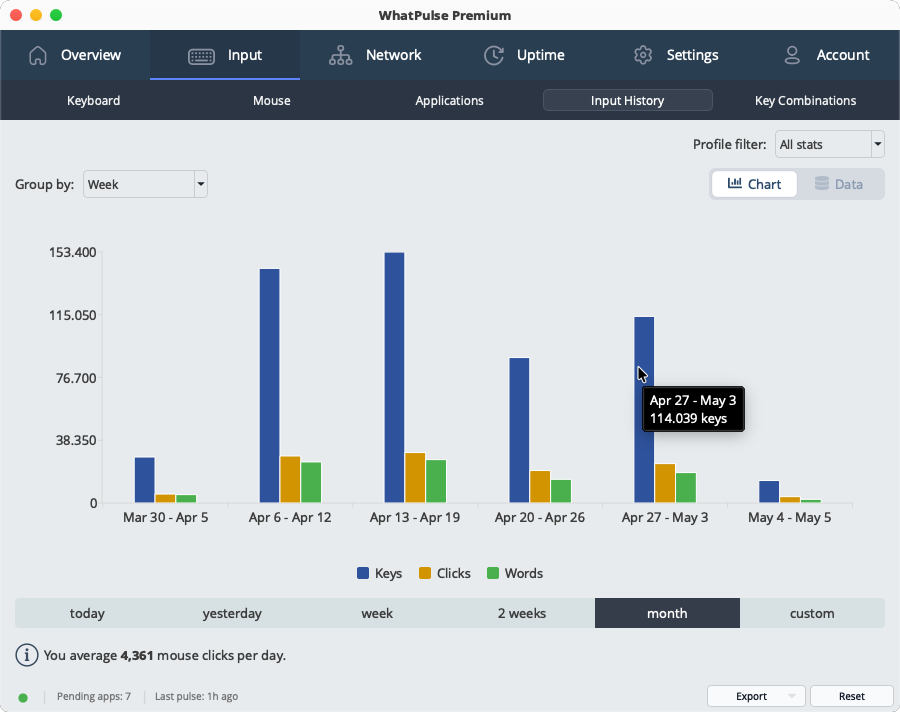Click the database icon in Data toggle
Screen dimensions: 900x712
(x=822, y=183)
